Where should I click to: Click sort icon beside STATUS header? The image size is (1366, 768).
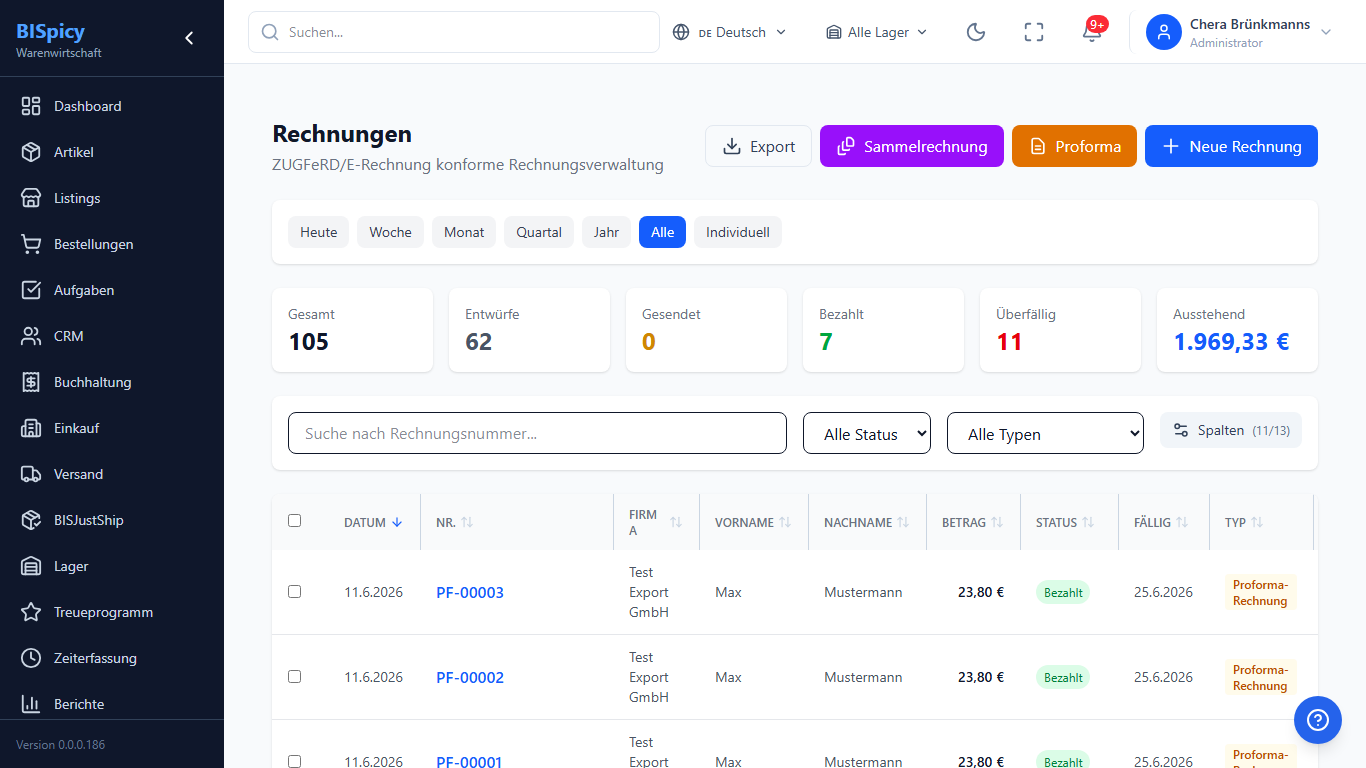tap(1088, 522)
